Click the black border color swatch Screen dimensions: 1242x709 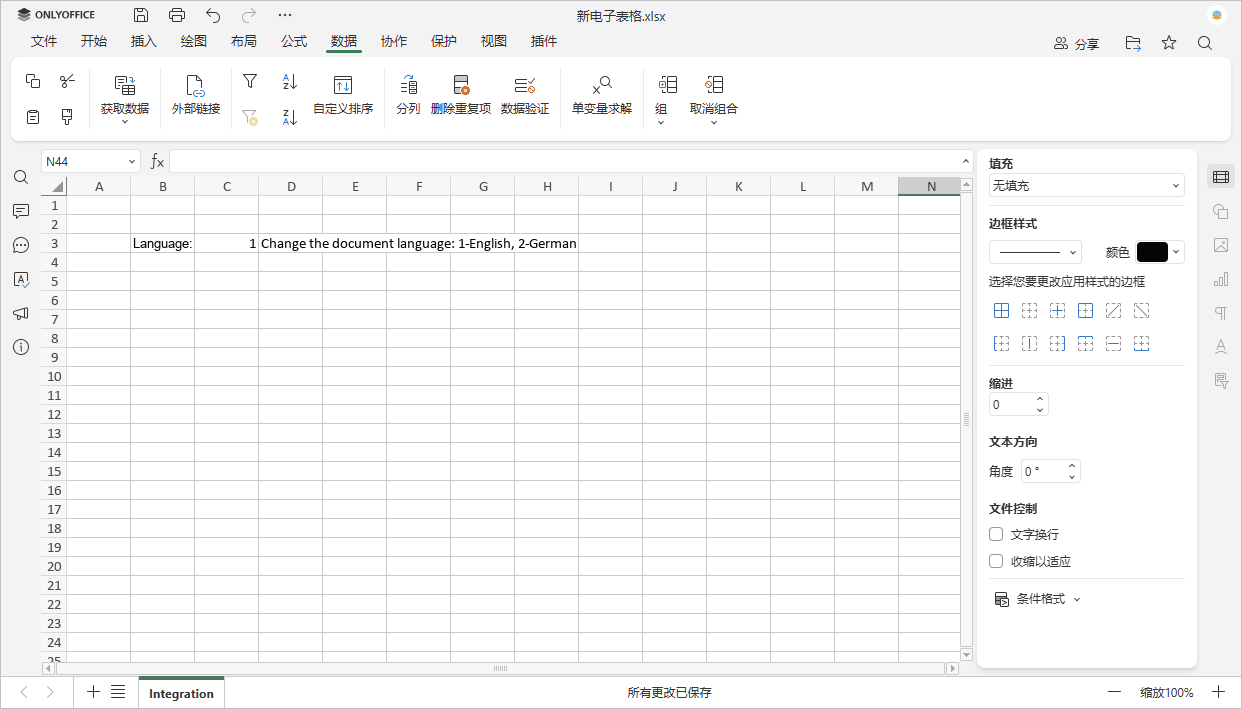click(x=1152, y=252)
